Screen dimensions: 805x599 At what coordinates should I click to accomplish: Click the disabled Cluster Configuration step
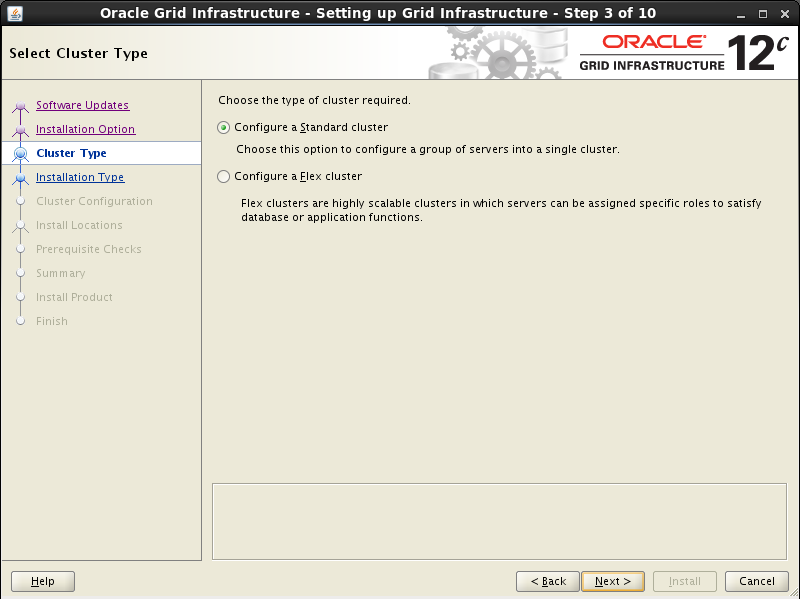[x=94, y=201]
